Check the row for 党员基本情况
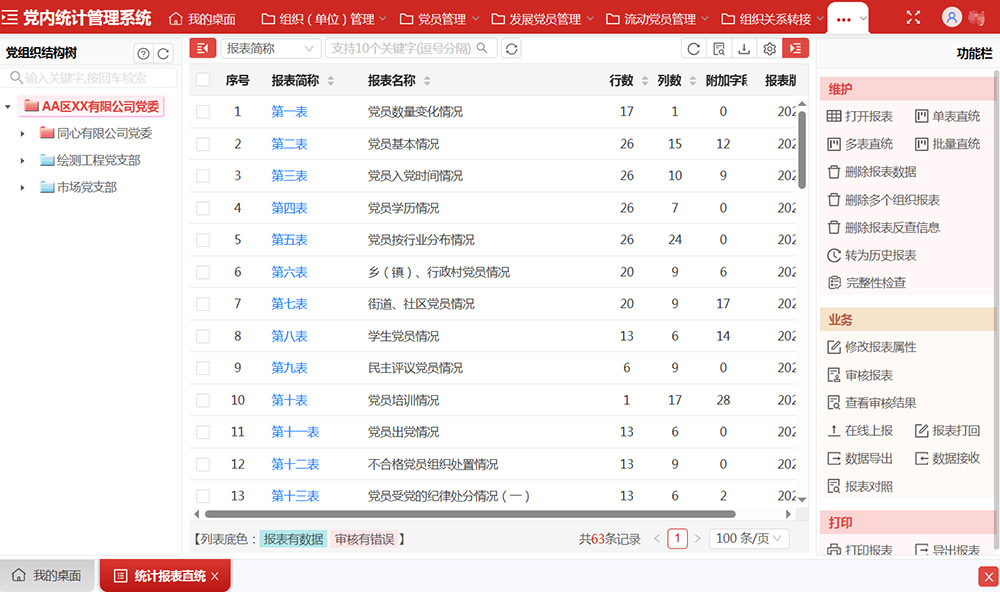Viewport: 1000px width, 592px height. 203,144
